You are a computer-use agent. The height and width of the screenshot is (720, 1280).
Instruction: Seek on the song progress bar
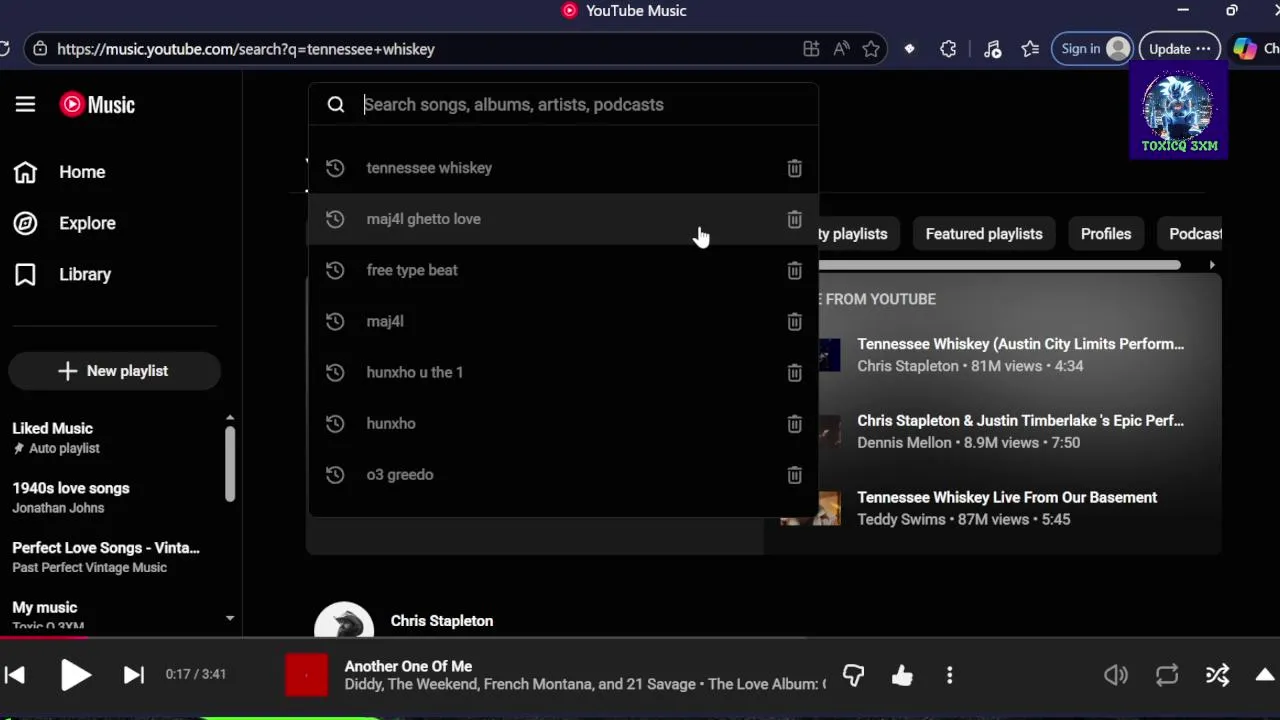[640, 637]
